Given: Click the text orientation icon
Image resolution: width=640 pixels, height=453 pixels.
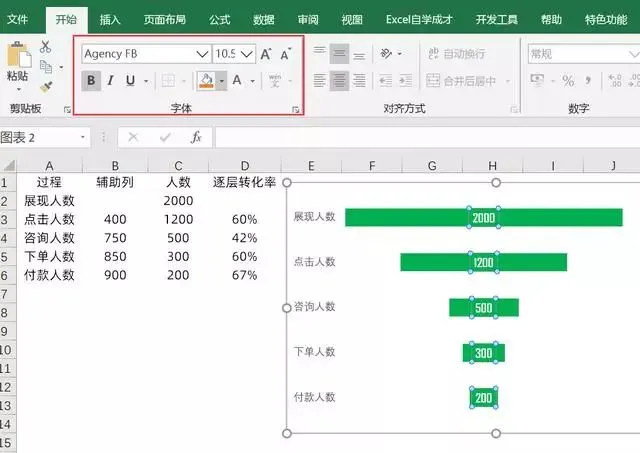Looking at the screenshot, I should [x=386, y=53].
